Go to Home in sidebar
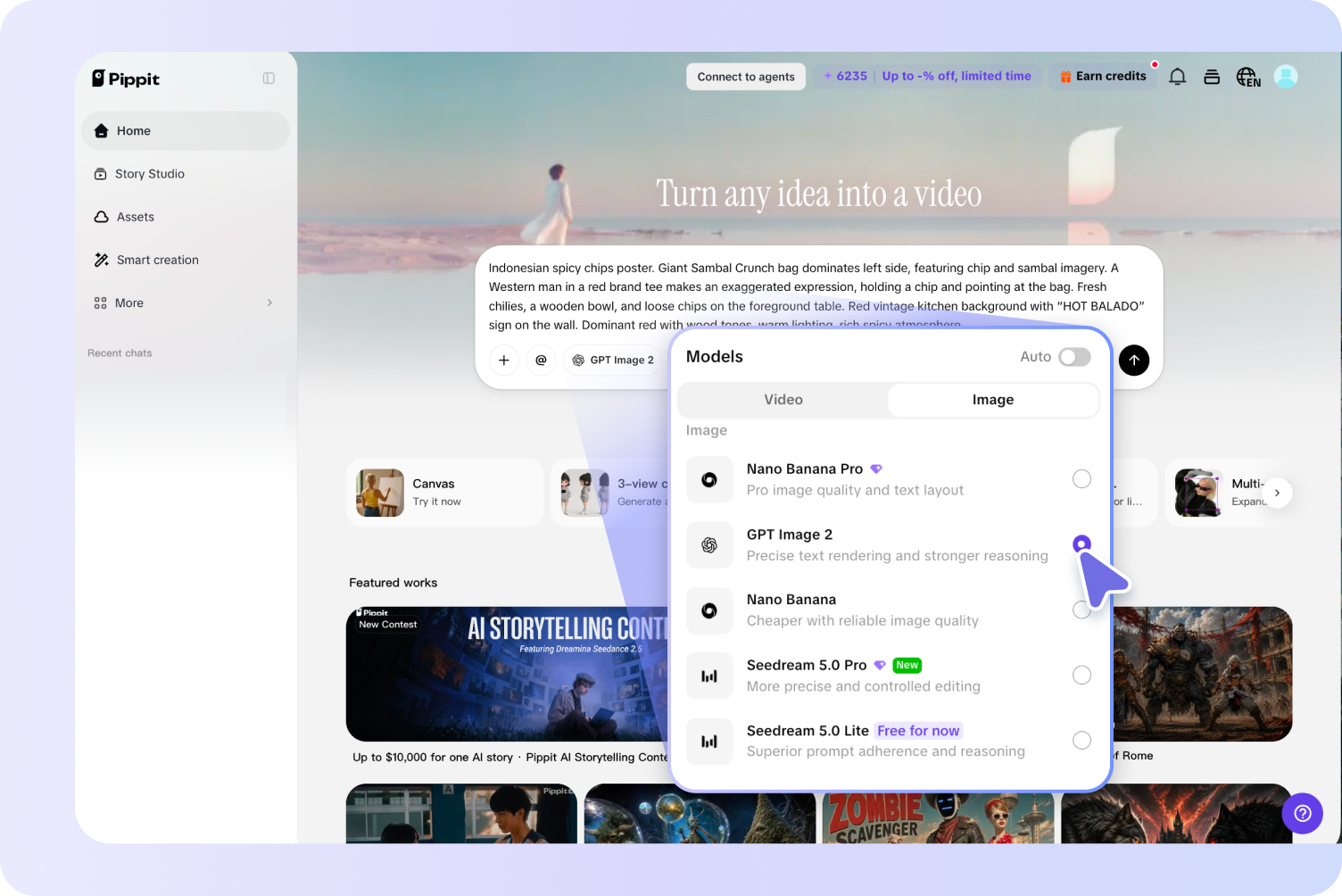Viewport: 1342px width, 896px height. click(186, 131)
